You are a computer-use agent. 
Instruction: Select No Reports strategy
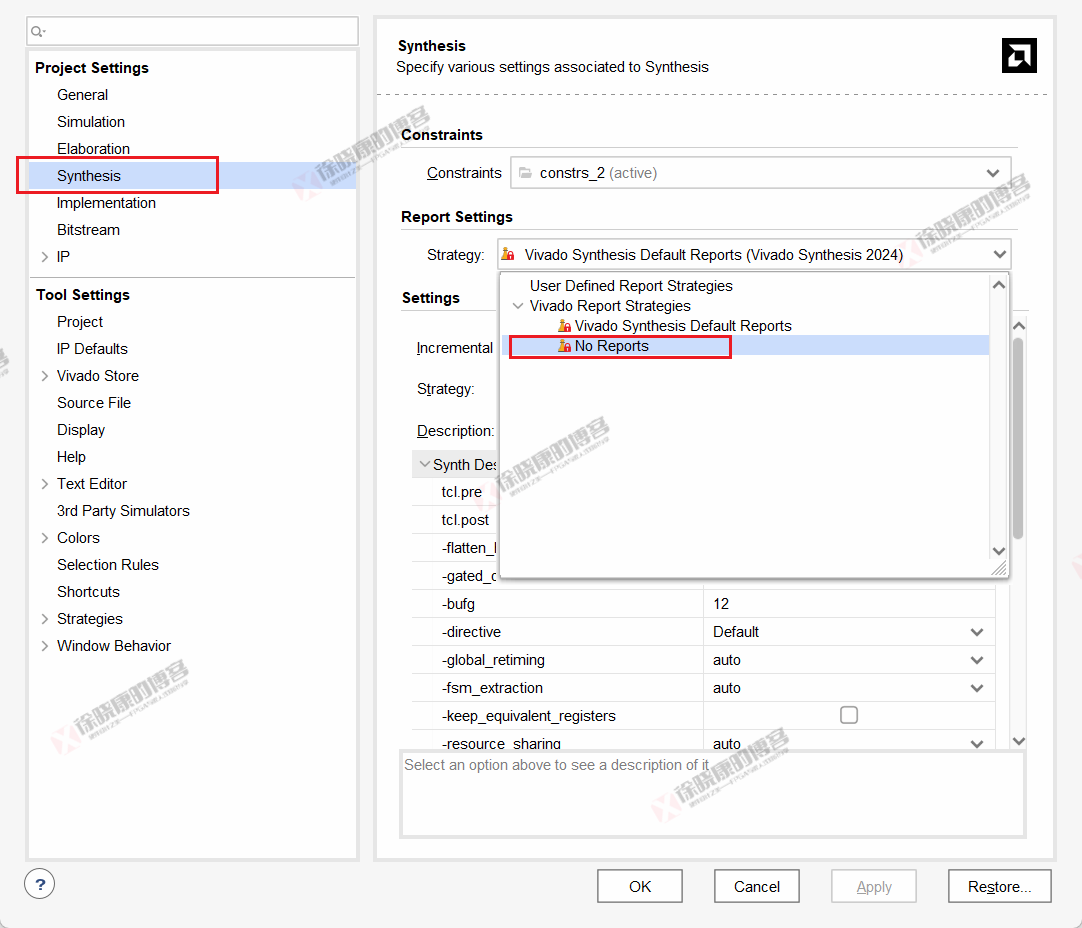point(745,346)
